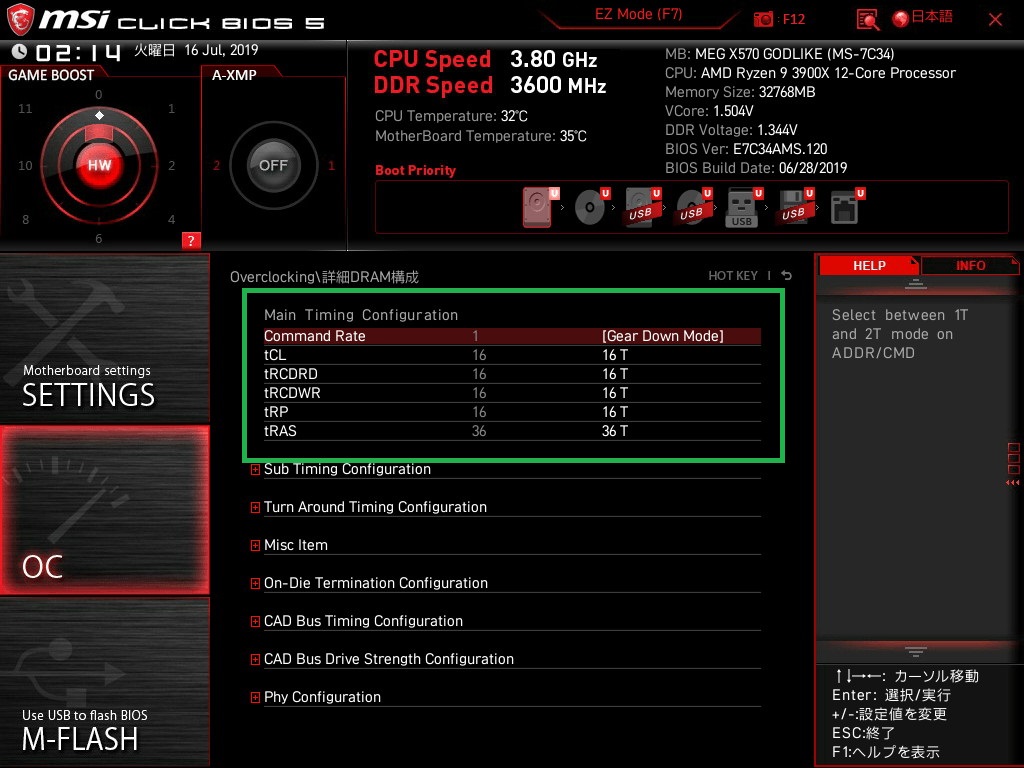1024x768 pixels.
Task: Select the USB floppy boot device icon
Action: 795,207
